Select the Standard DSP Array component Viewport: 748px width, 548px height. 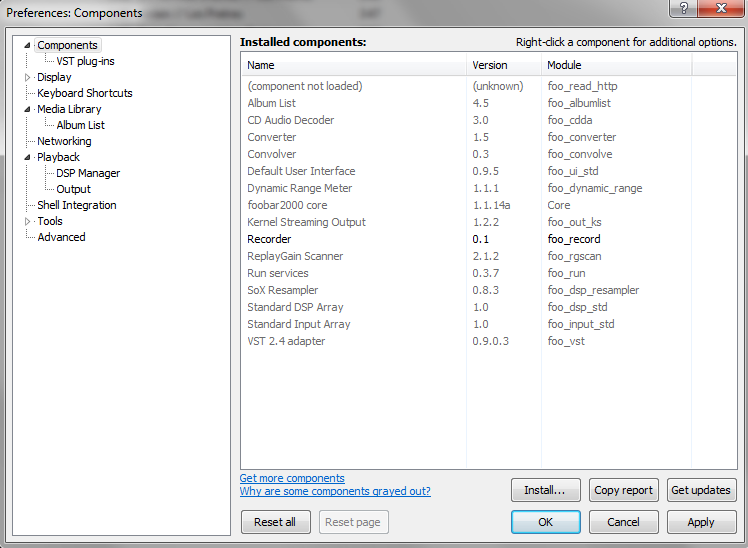488,307
